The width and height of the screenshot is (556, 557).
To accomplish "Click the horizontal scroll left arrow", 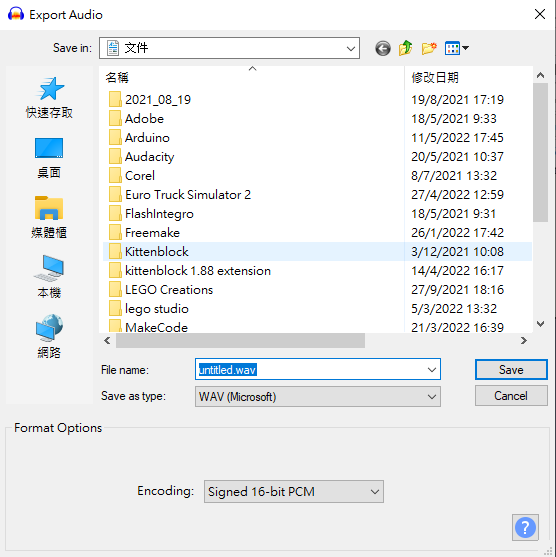I will coord(107,341).
